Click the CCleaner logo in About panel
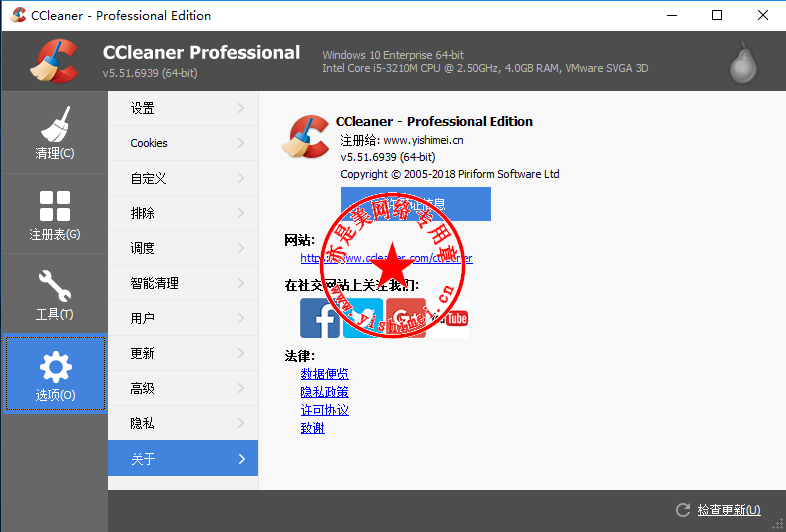Image resolution: width=786 pixels, height=532 pixels. 306,136
